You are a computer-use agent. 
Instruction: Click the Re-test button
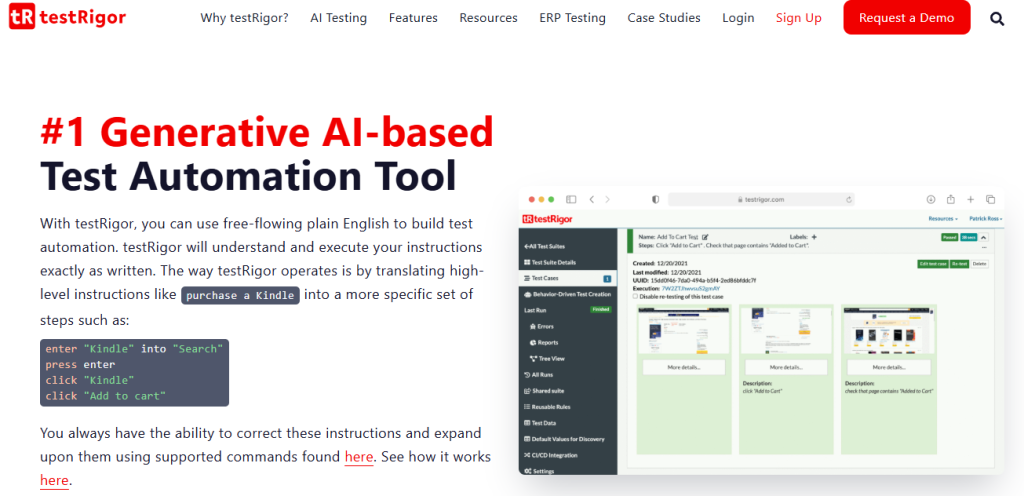coord(959,264)
